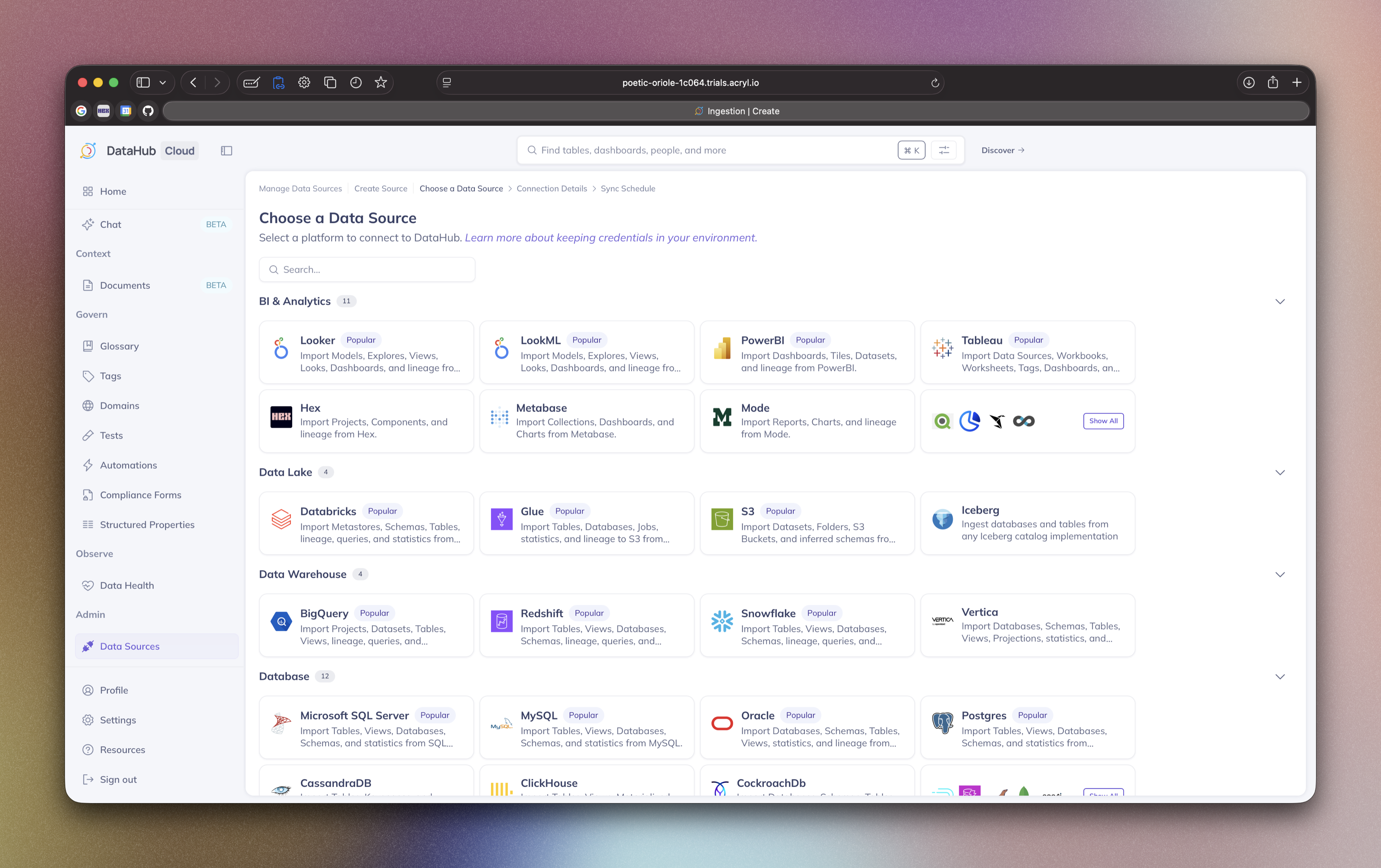Click the Hex platform logo

coord(281,417)
